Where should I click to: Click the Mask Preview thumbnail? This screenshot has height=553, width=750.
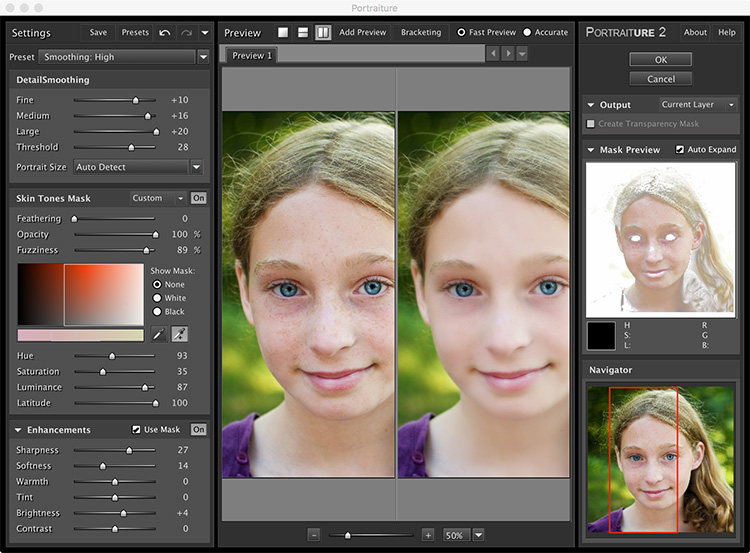point(661,240)
